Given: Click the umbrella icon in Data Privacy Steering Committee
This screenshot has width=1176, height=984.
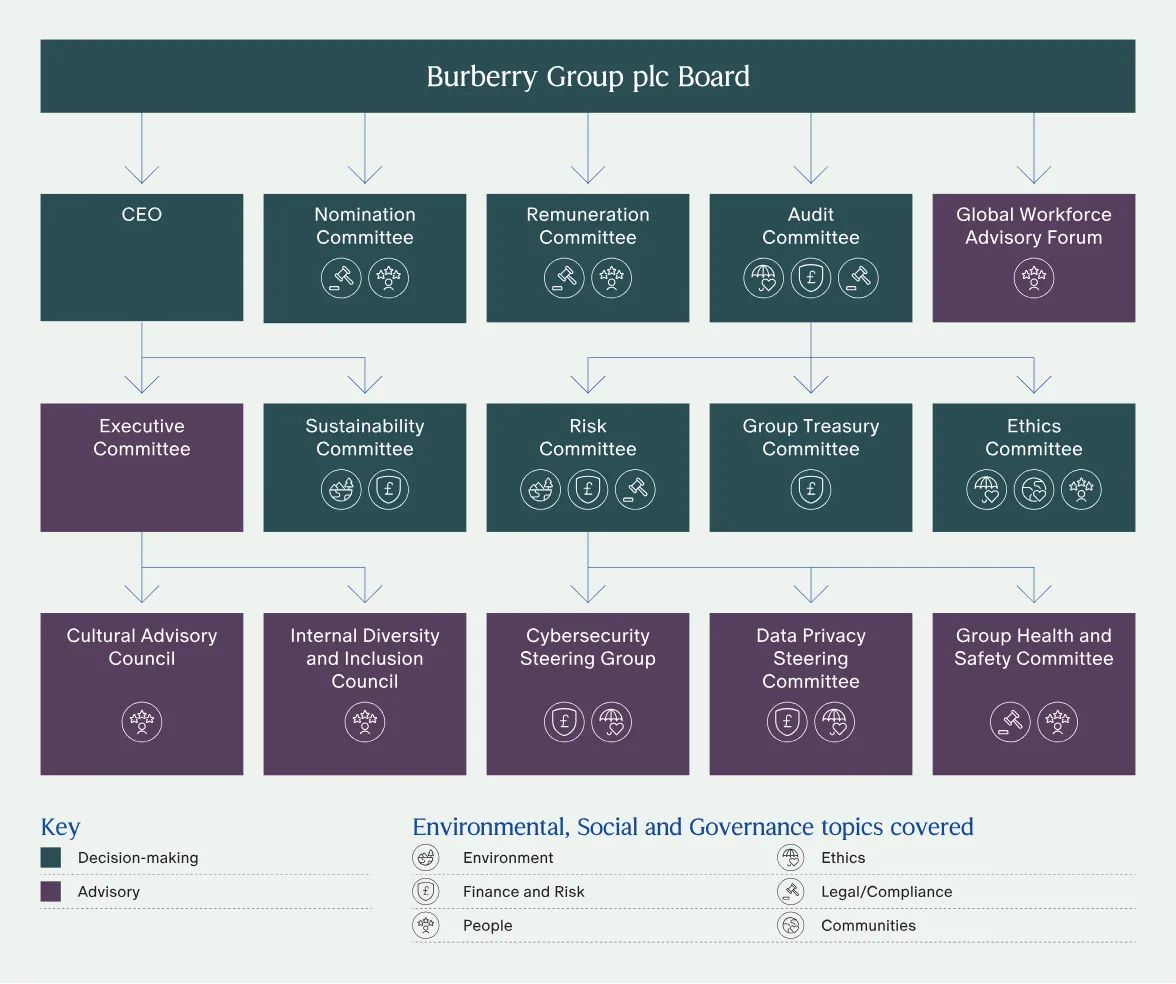Looking at the screenshot, I should (x=834, y=722).
